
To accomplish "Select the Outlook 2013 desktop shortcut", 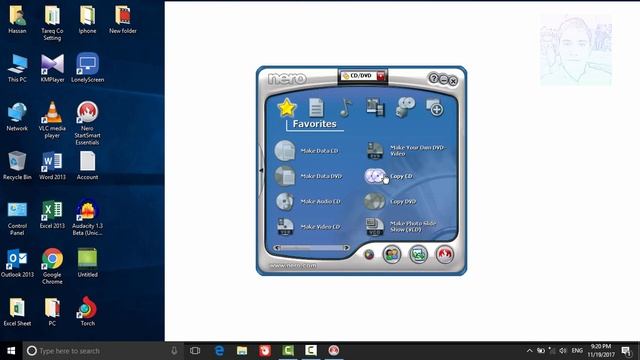I will click(17, 263).
